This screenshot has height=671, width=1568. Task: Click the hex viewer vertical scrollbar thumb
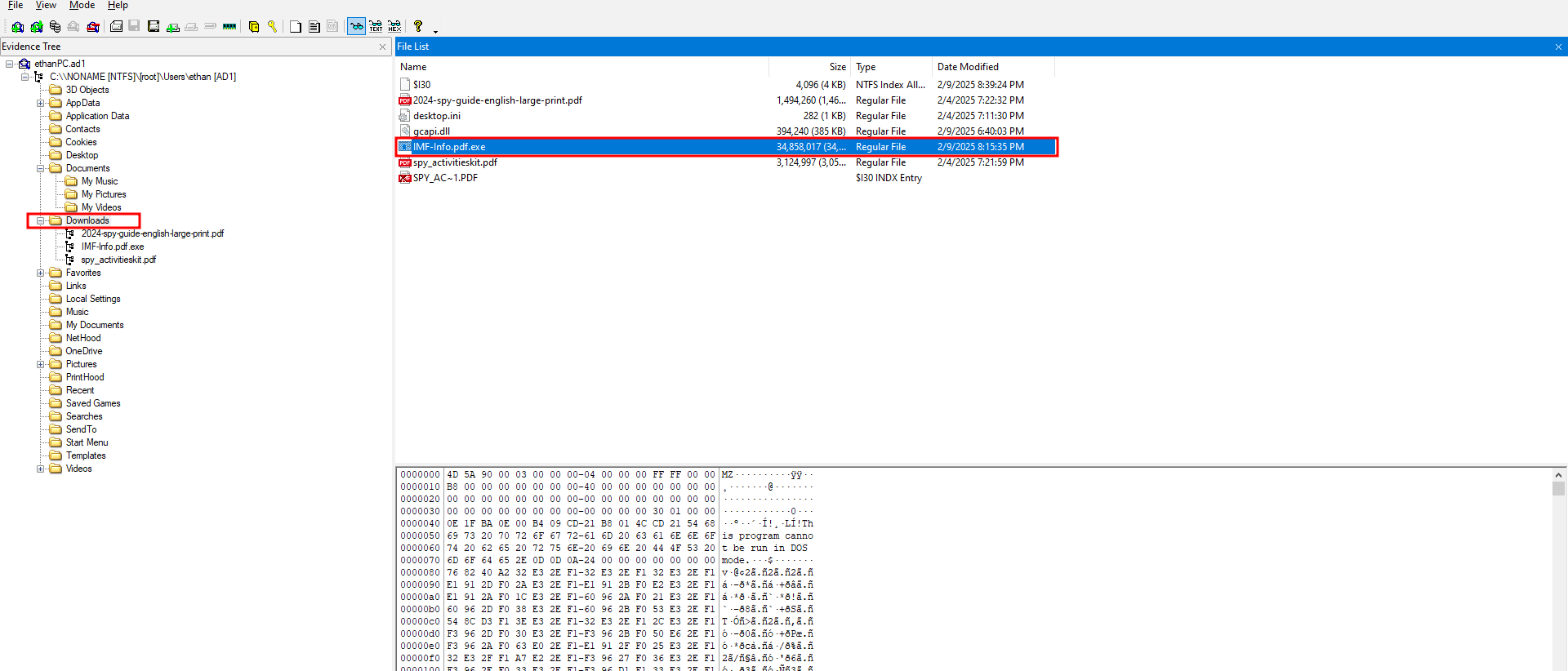(1558, 489)
